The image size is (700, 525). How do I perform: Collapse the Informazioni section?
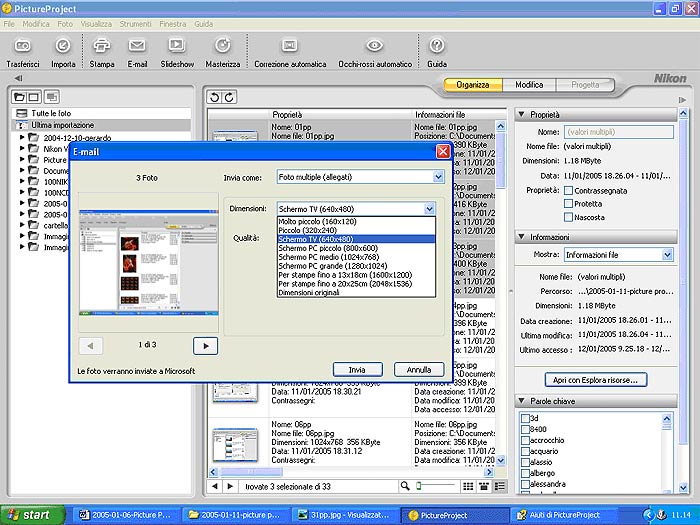pos(521,237)
